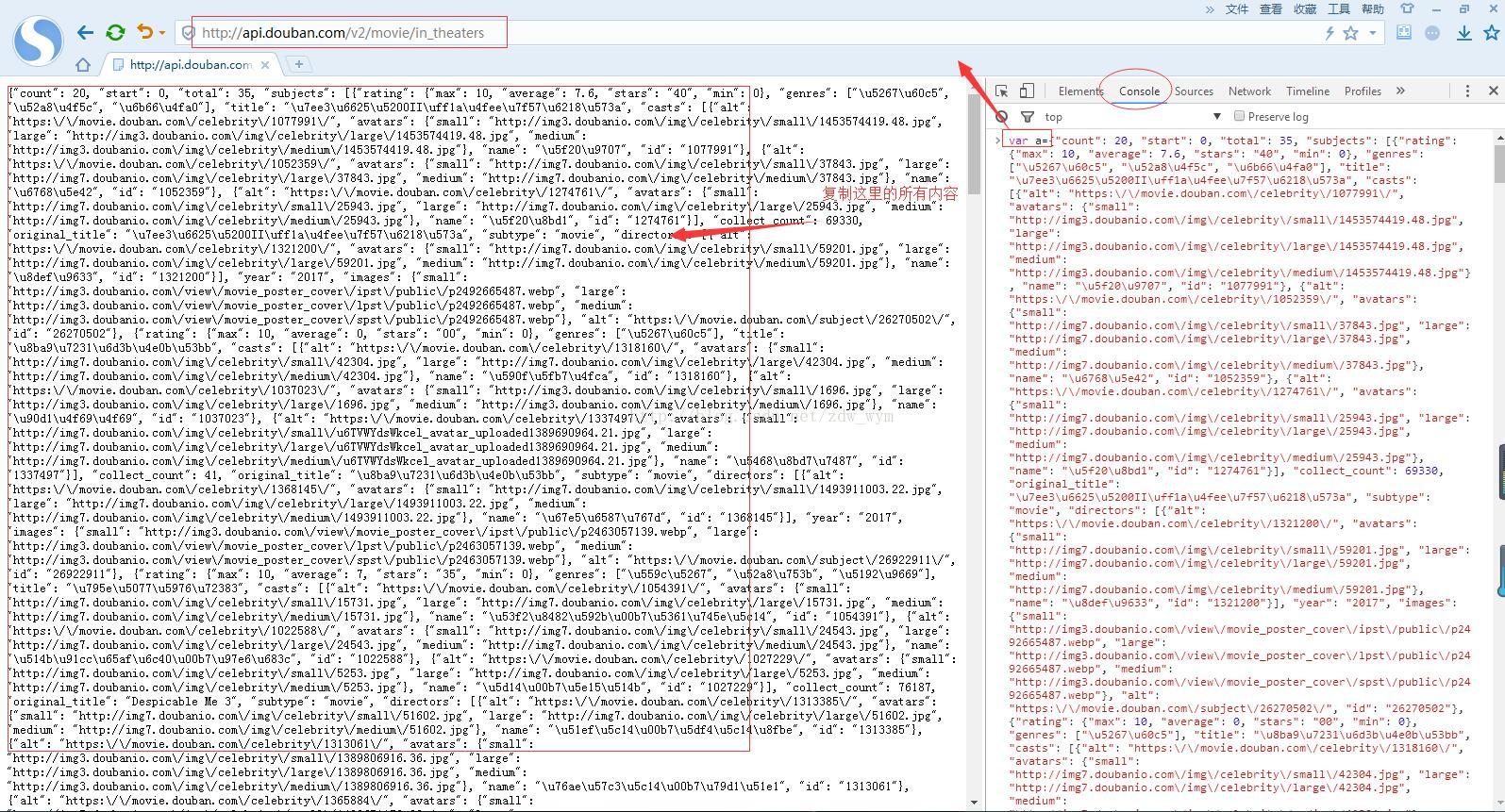Click the skin (t-shirt) icon
1505x812 pixels.
point(1407,8)
